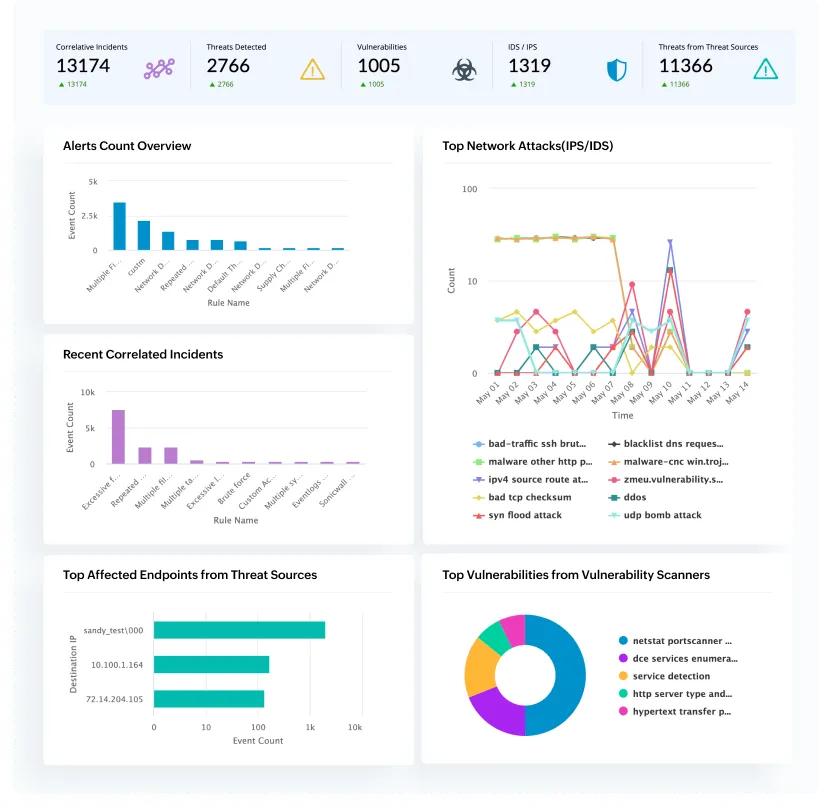Click the tallest blue bar in Alerts Count Overview
Viewport: 819px width, 809px height.
tap(120, 227)
